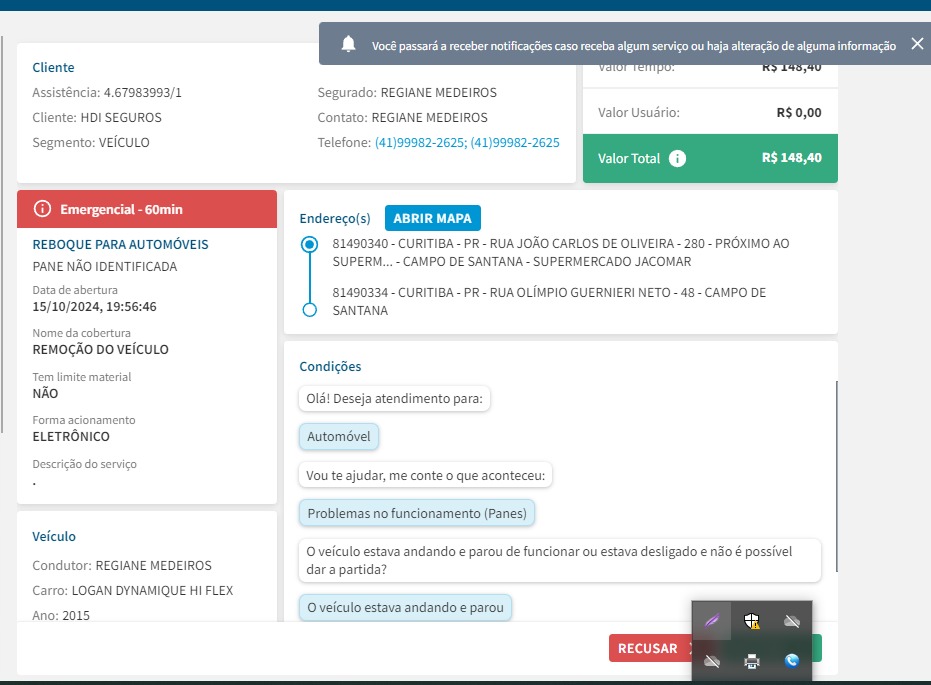Open the Valor Total info icon
931x685 pixels.
tap(677, 158)
